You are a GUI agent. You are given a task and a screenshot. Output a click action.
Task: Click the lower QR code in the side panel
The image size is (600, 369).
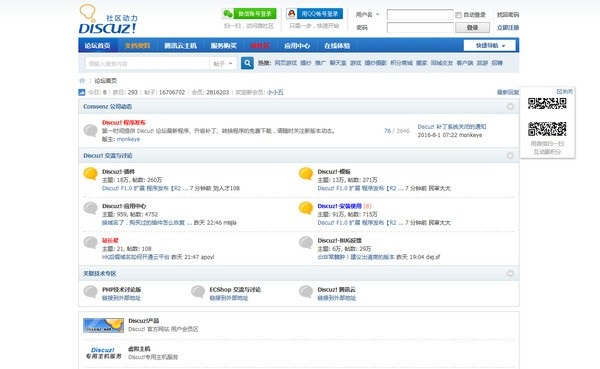(x=547, y=129)
